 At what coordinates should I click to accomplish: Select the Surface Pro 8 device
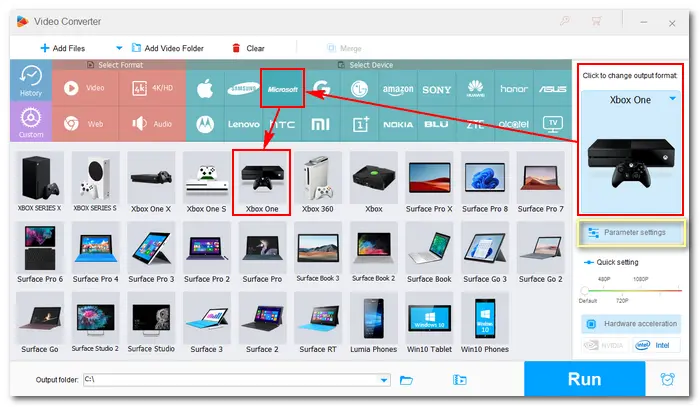click(x=485, y=183)
